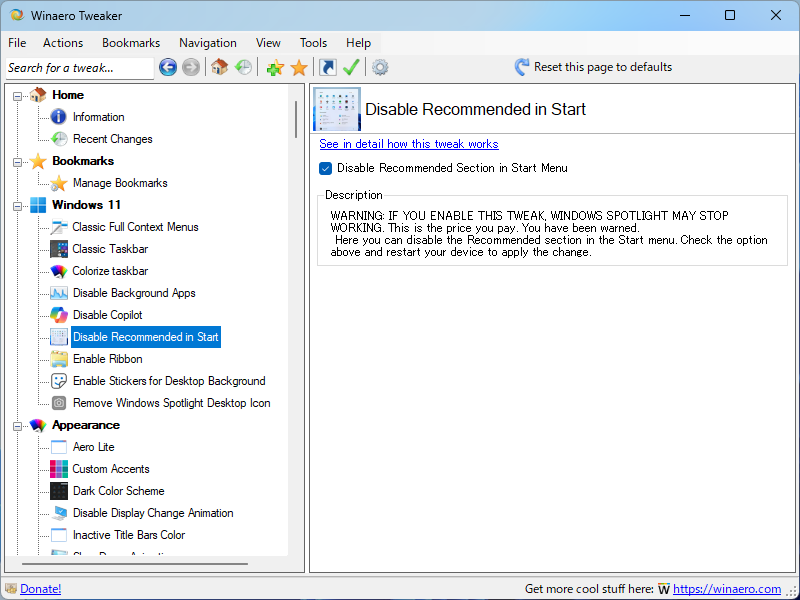The width and height of the screenshot is (800, 600).
Task: Click the Disable Background Apps icon
Action: pyautogui.click(x=59, y=293)
